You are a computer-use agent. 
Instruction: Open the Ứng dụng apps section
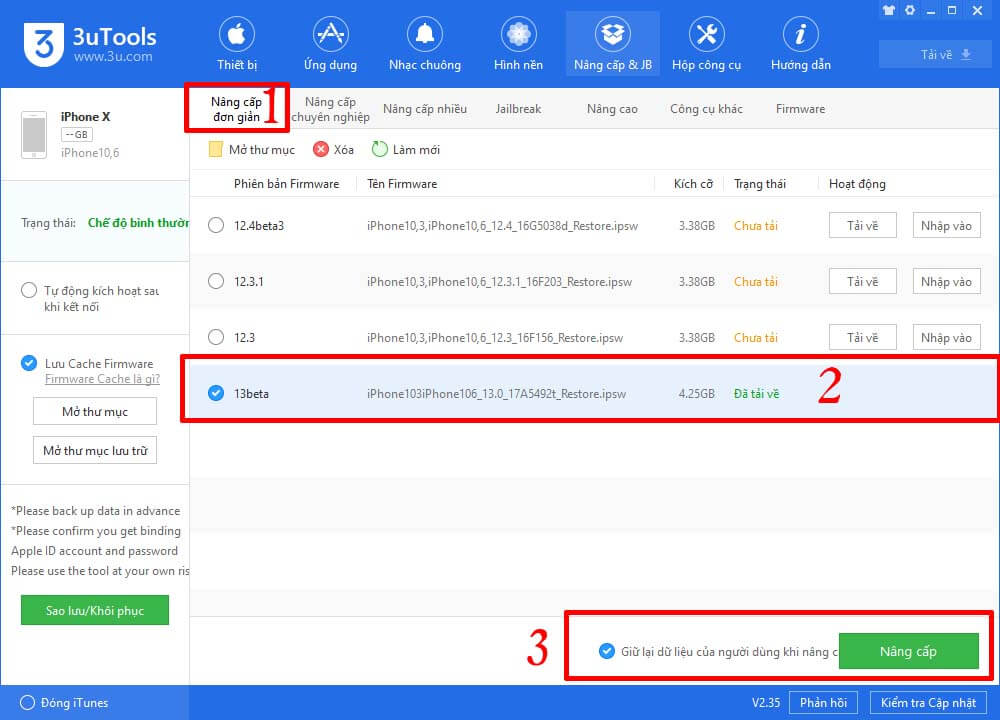[x=330, y=43]
